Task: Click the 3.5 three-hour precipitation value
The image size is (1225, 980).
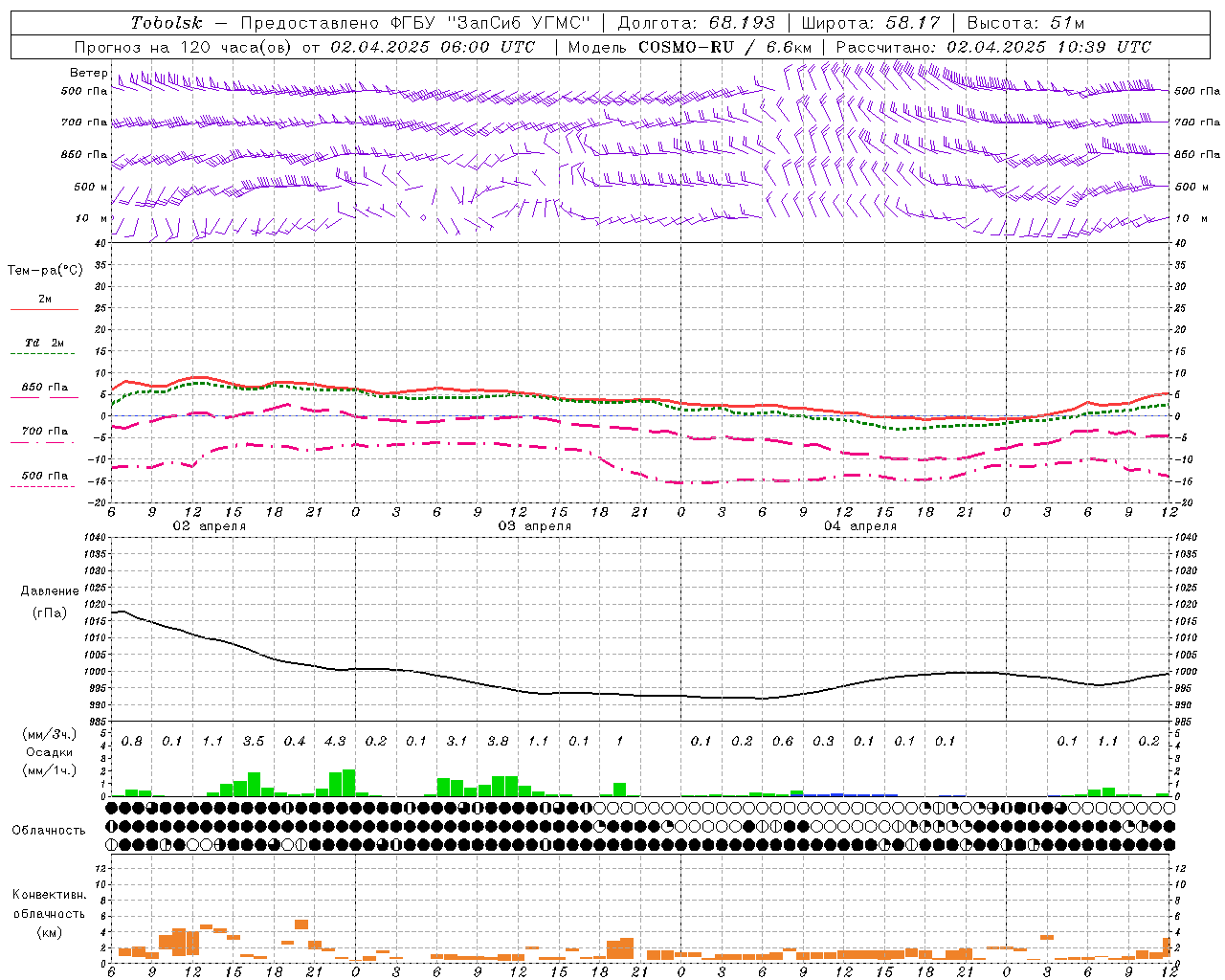Action: 254,742
